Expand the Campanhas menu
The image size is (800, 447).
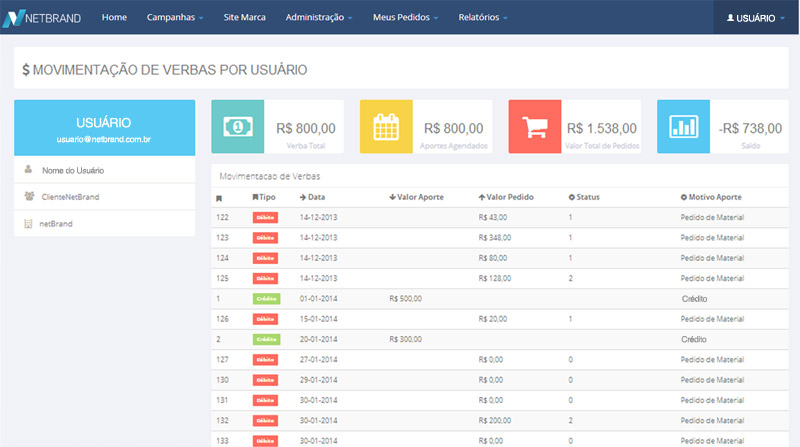pos(175,17)
